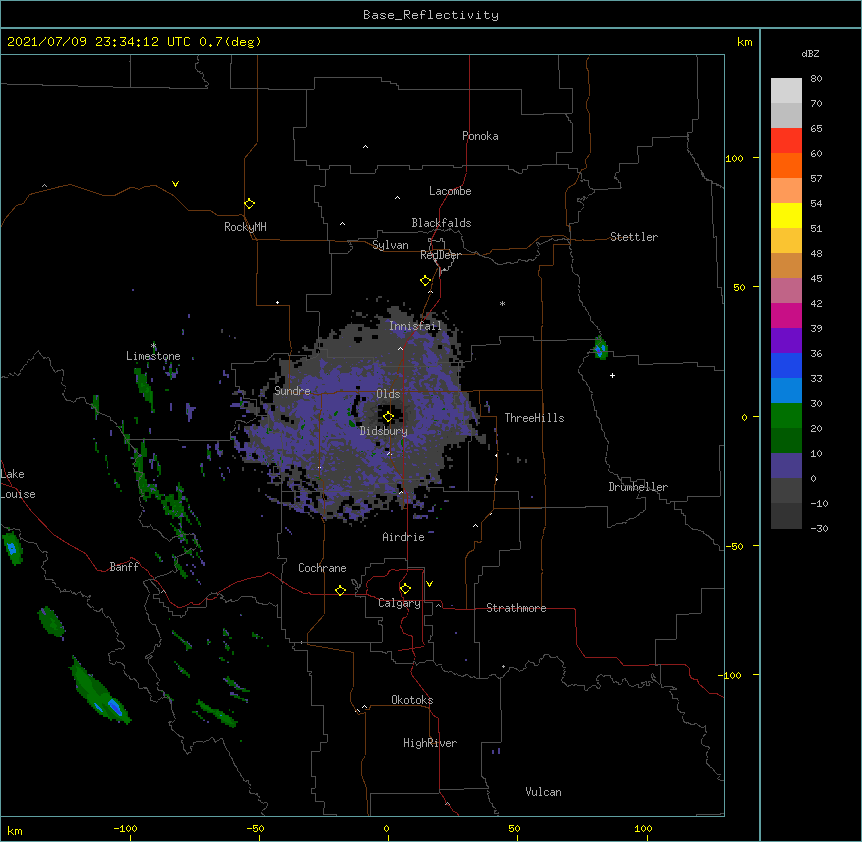Click the Lacombe city label

(450, 191)
